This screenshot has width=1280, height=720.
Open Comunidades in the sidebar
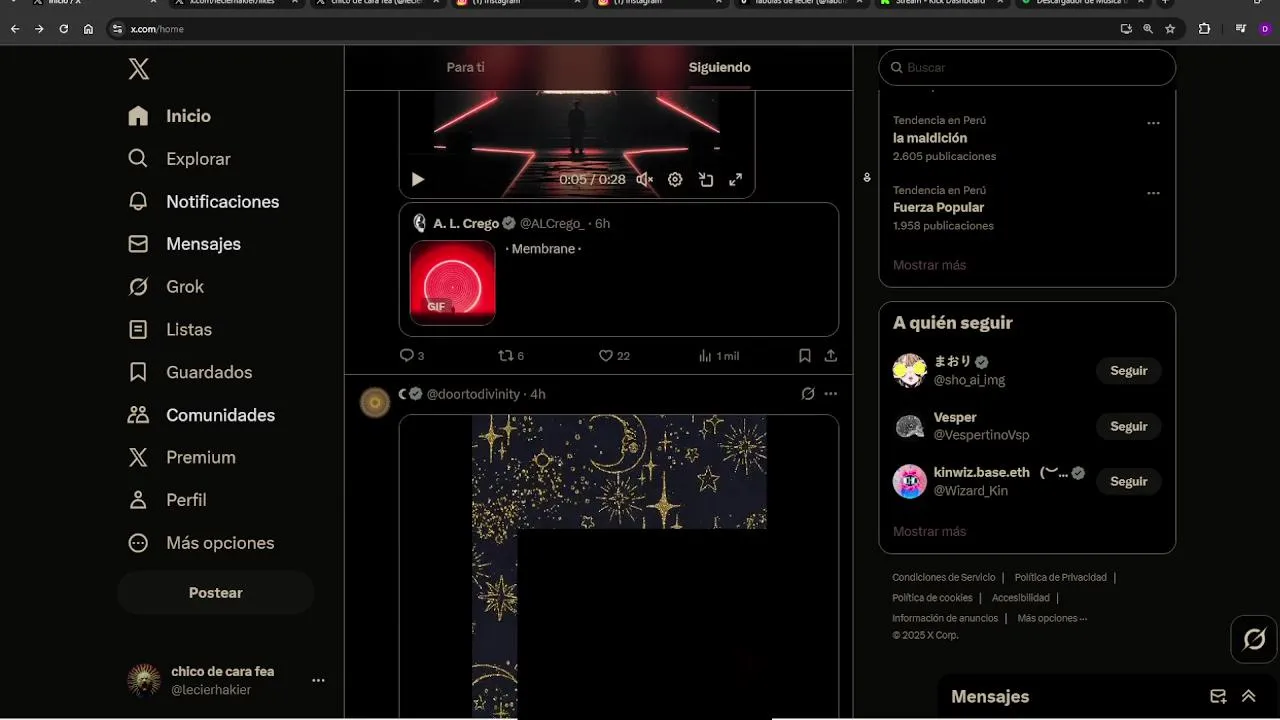[202, 415]
